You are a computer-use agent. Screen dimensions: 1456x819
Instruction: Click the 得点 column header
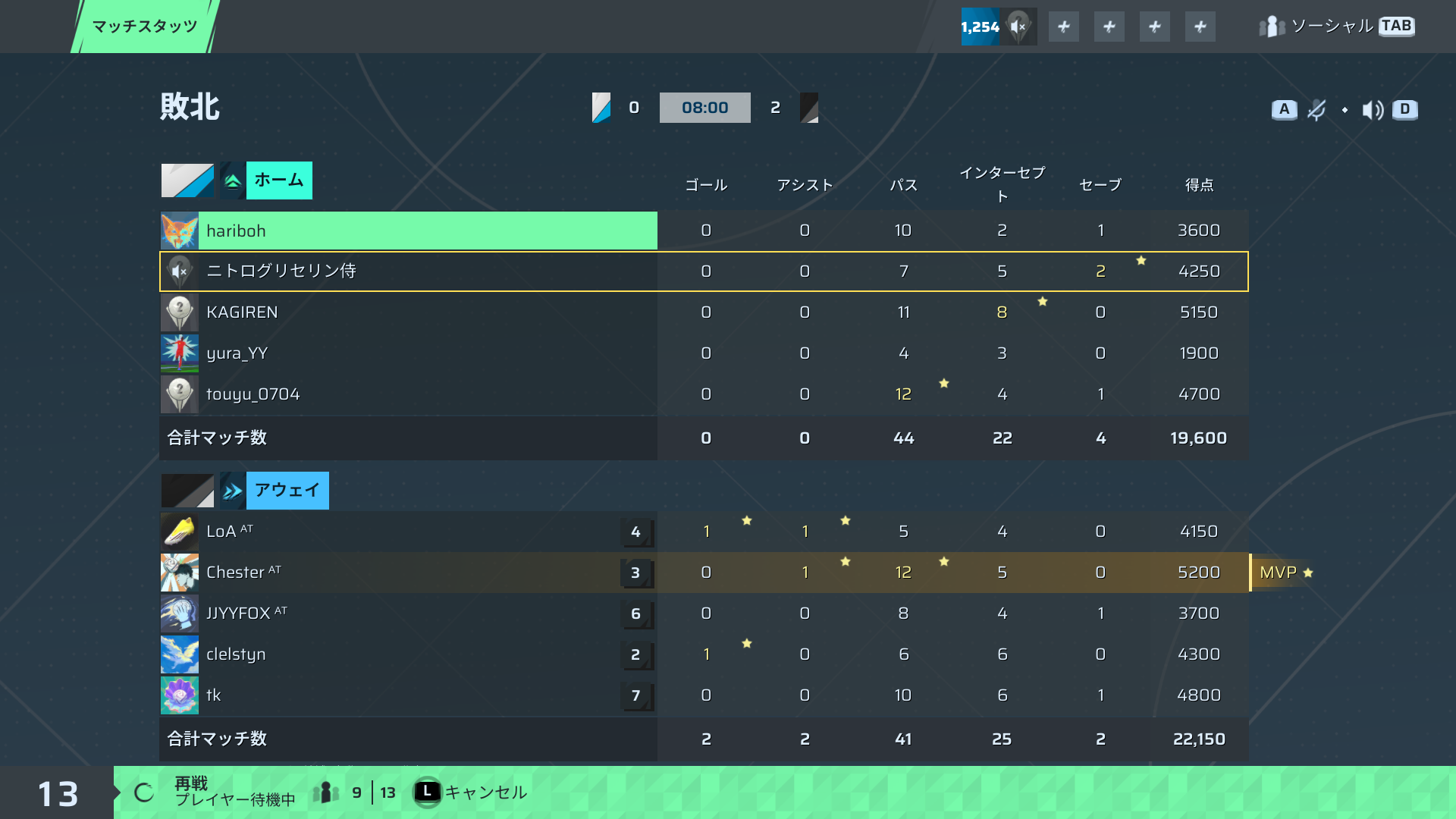1199,185
